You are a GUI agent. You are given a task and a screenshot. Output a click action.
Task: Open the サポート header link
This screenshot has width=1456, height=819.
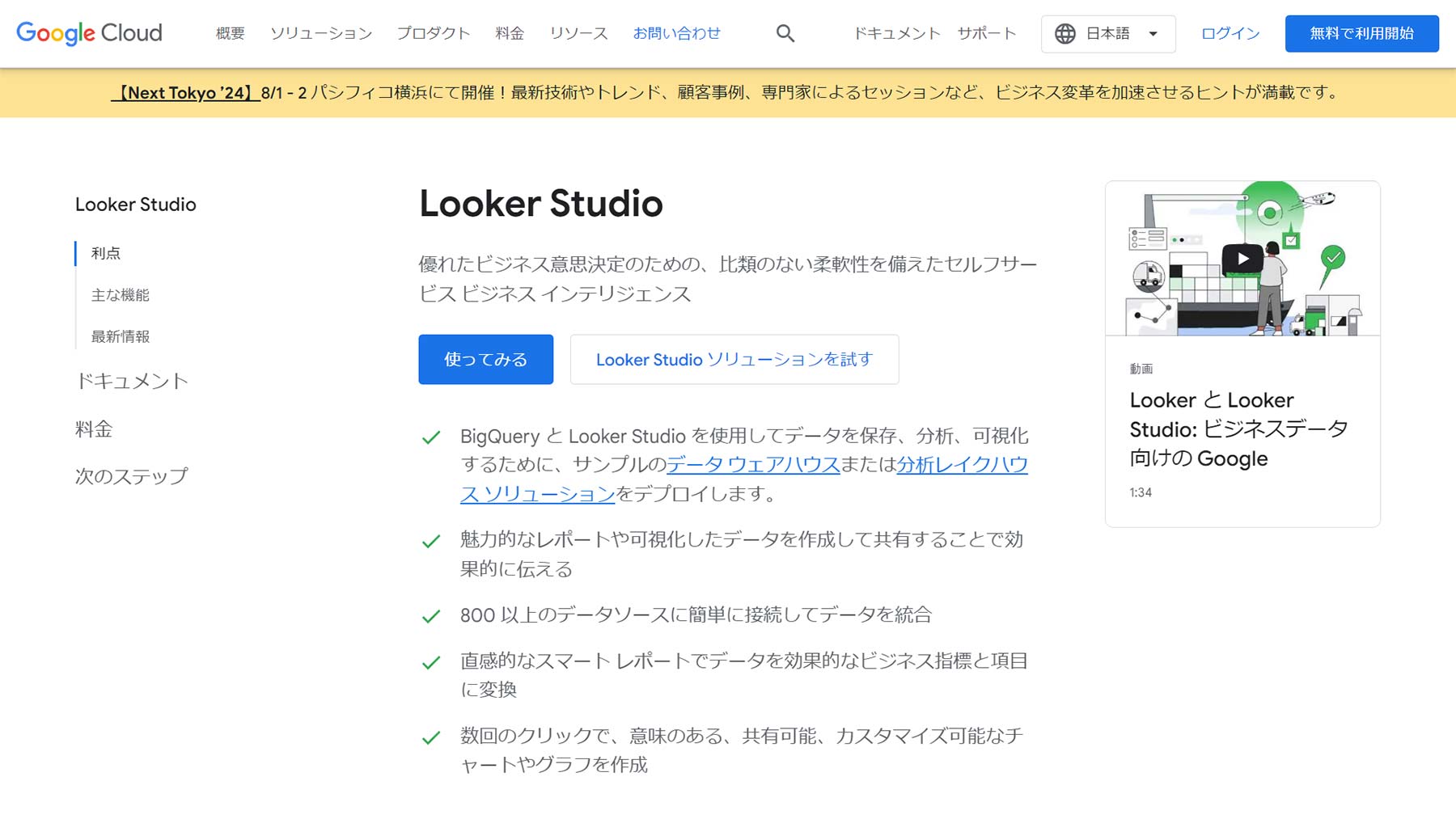(x=987, y=33)
